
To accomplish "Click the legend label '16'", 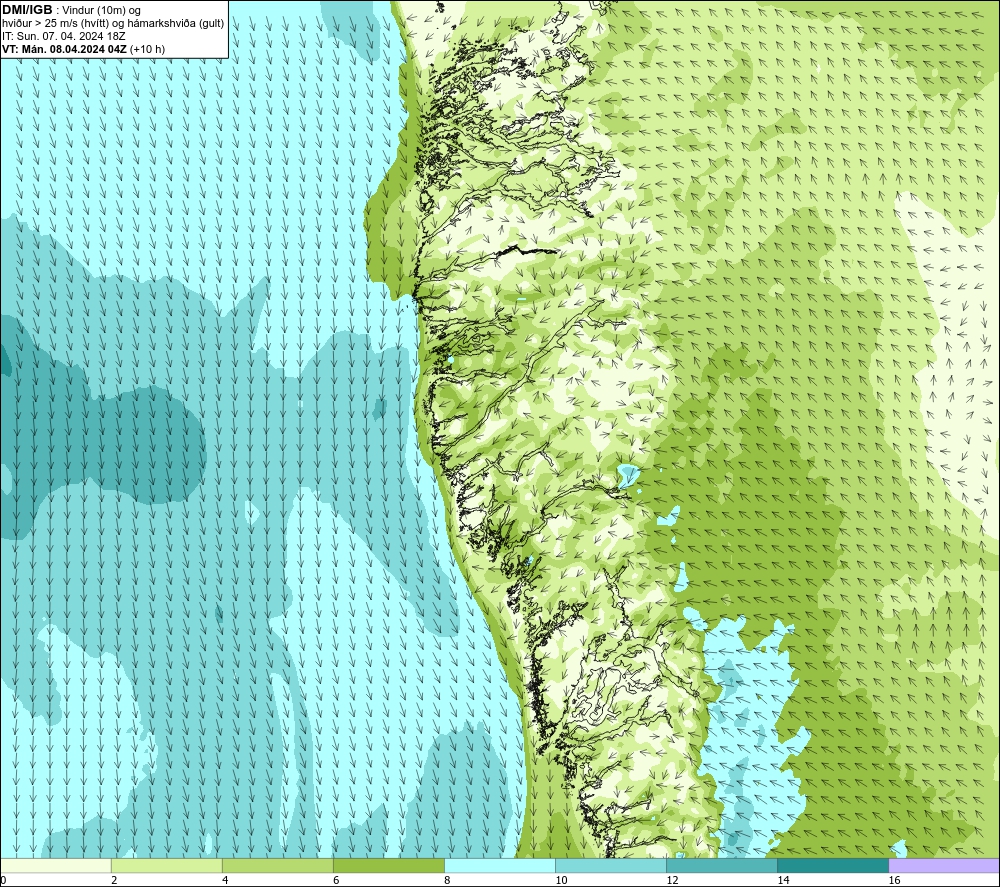I will (894, 881).
